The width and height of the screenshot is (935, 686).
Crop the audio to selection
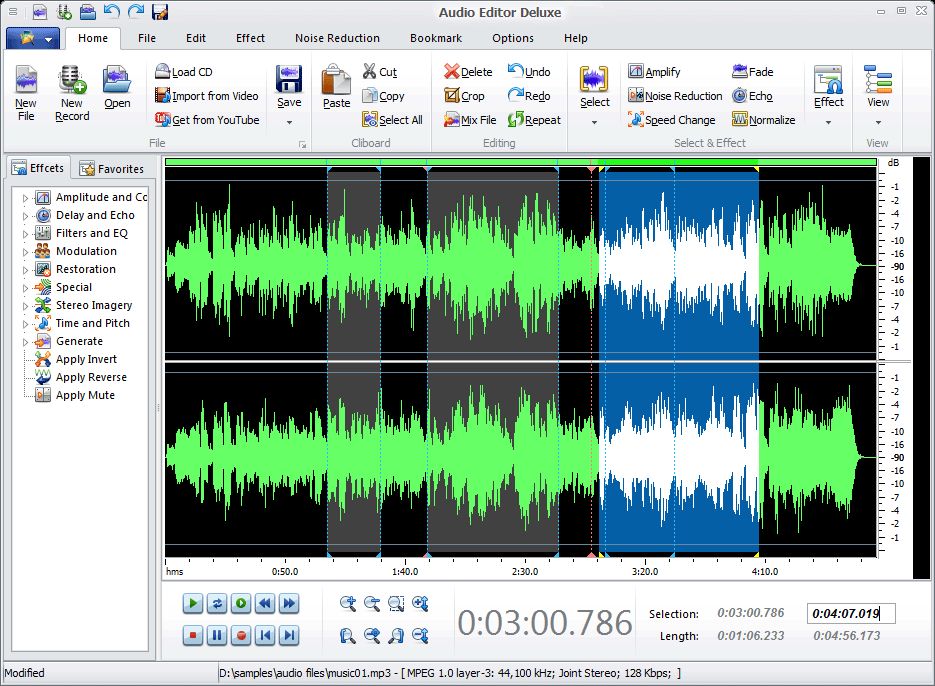click(464, 96)
